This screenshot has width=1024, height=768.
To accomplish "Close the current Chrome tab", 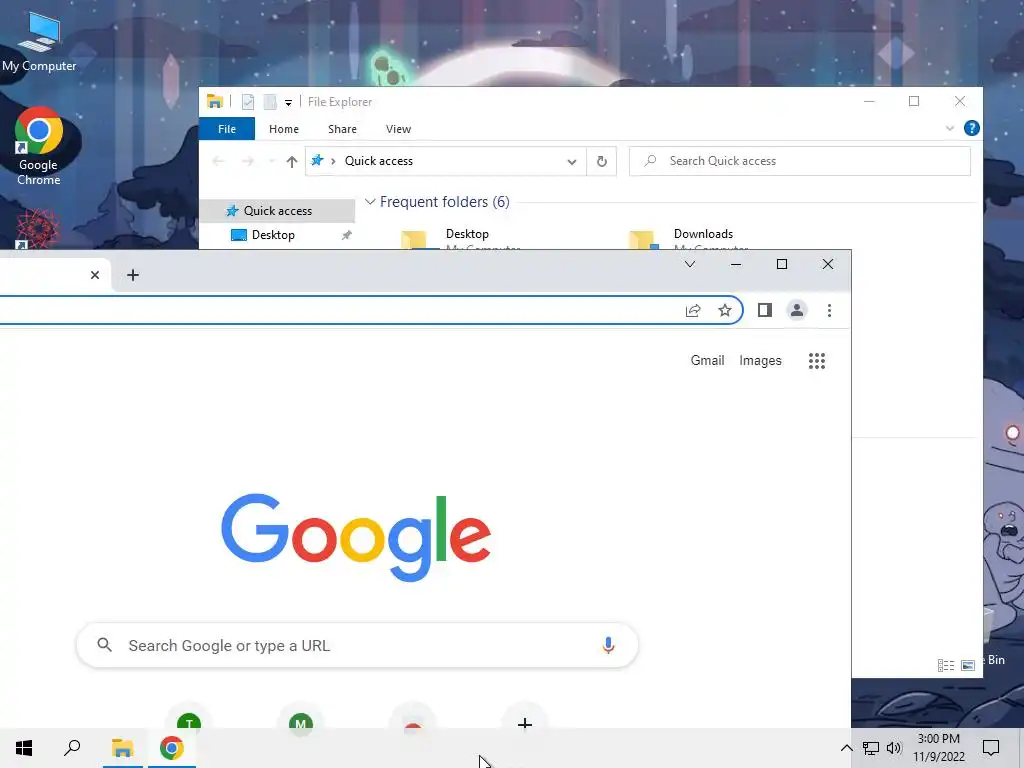I will [x=95, y=275].
